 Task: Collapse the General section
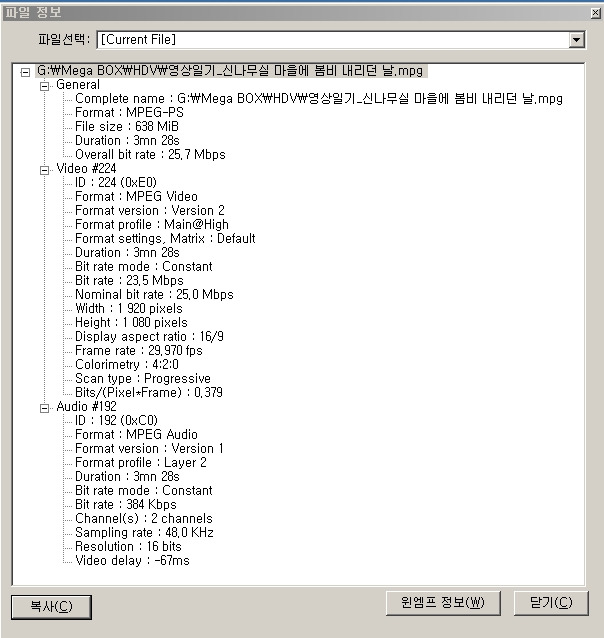pyautogui.click(x=44, y=86)
